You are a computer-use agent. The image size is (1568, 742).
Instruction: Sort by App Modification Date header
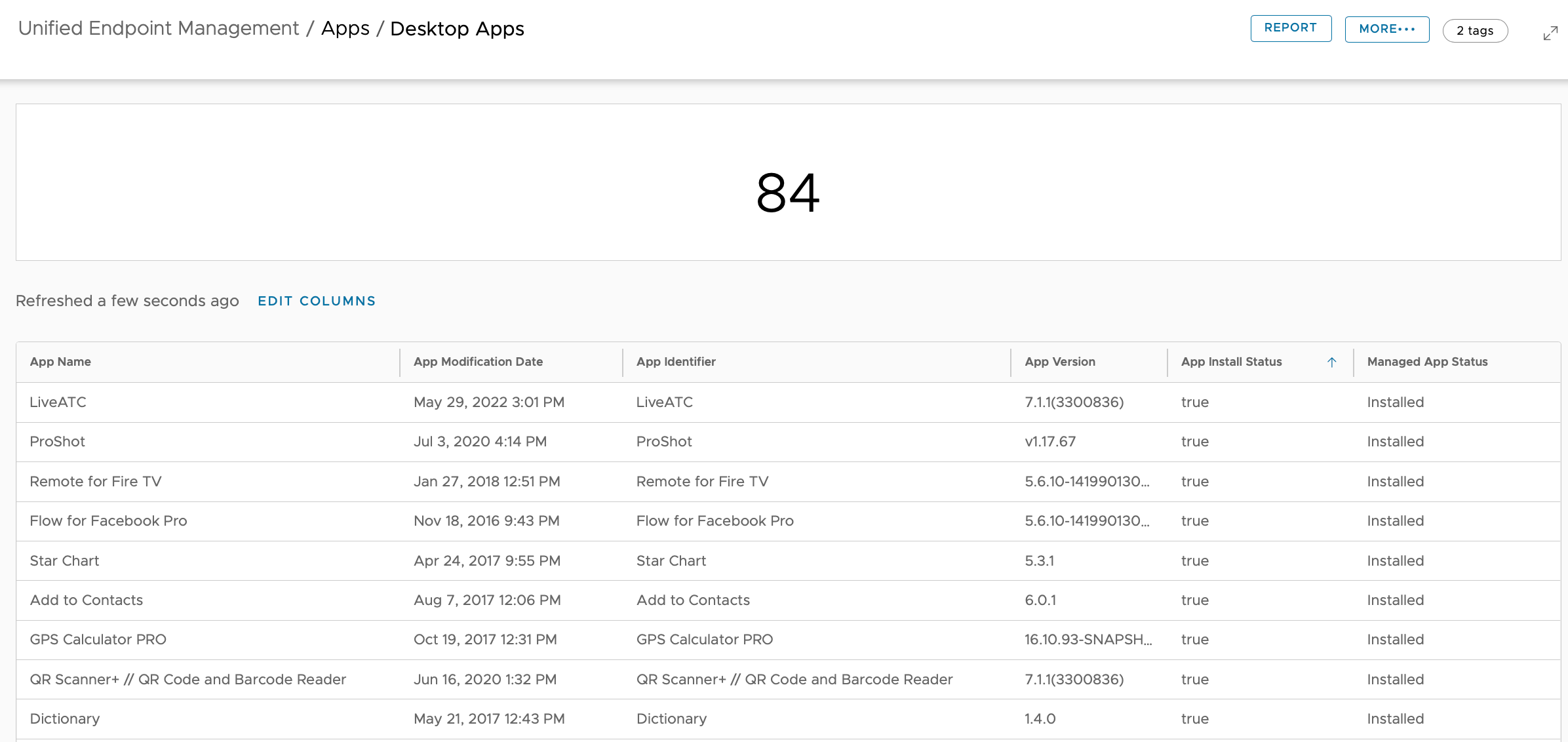click(x=478, y=362)
